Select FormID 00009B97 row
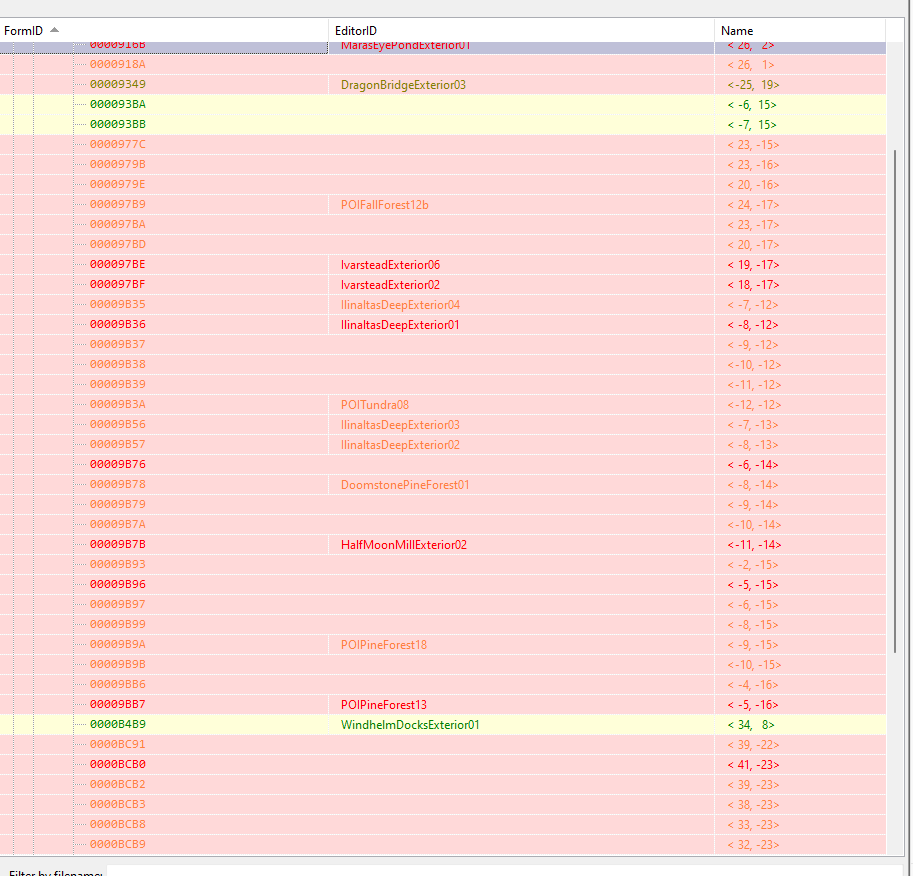This screenshot has width=913, height=876. 443,605
